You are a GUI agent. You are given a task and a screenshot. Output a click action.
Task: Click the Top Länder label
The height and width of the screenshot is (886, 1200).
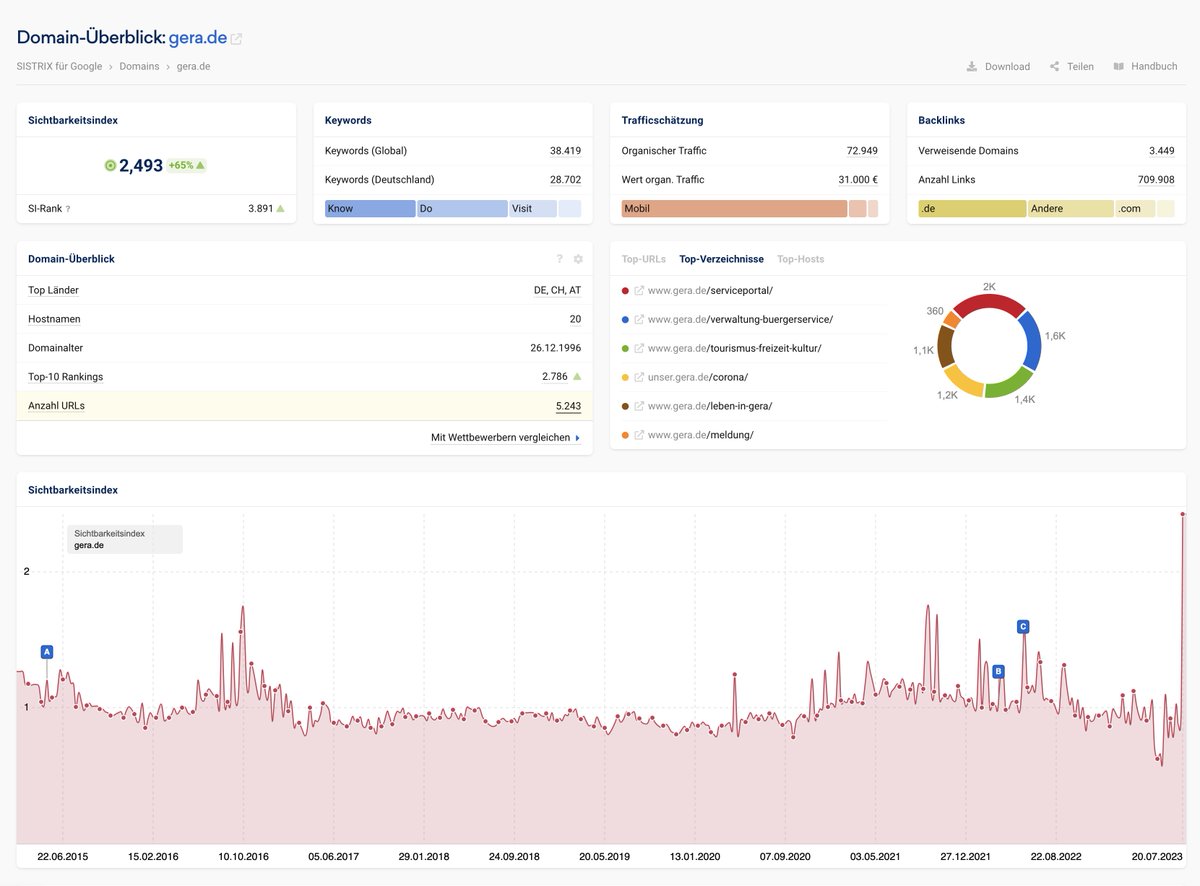[53, 290]
